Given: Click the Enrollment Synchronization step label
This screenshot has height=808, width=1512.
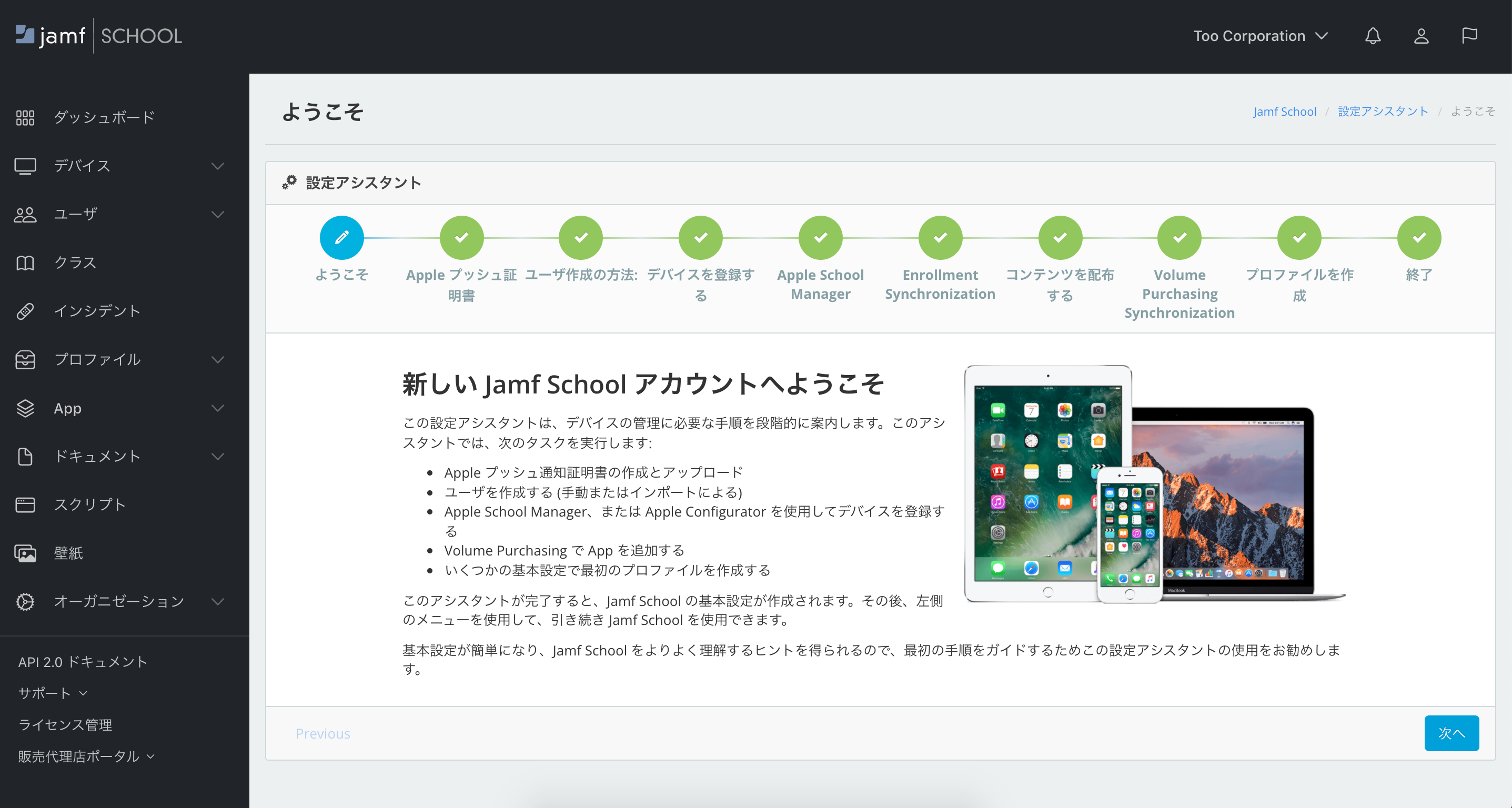Looking at the screenshot, I should [x=940, y=285].
